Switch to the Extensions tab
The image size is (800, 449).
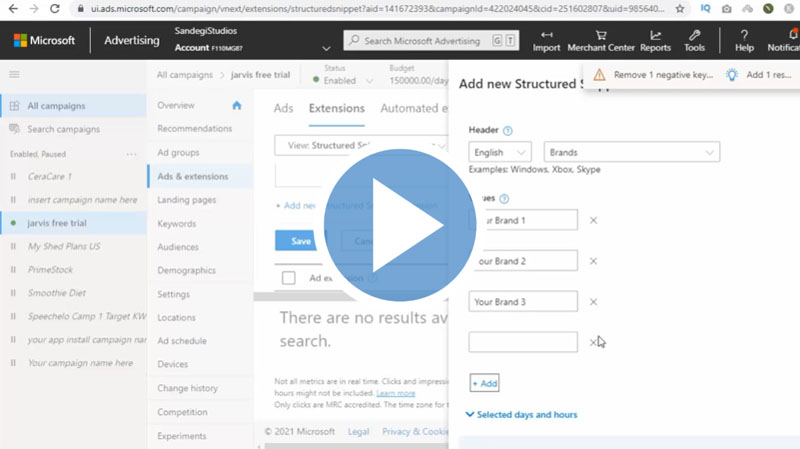337,108
